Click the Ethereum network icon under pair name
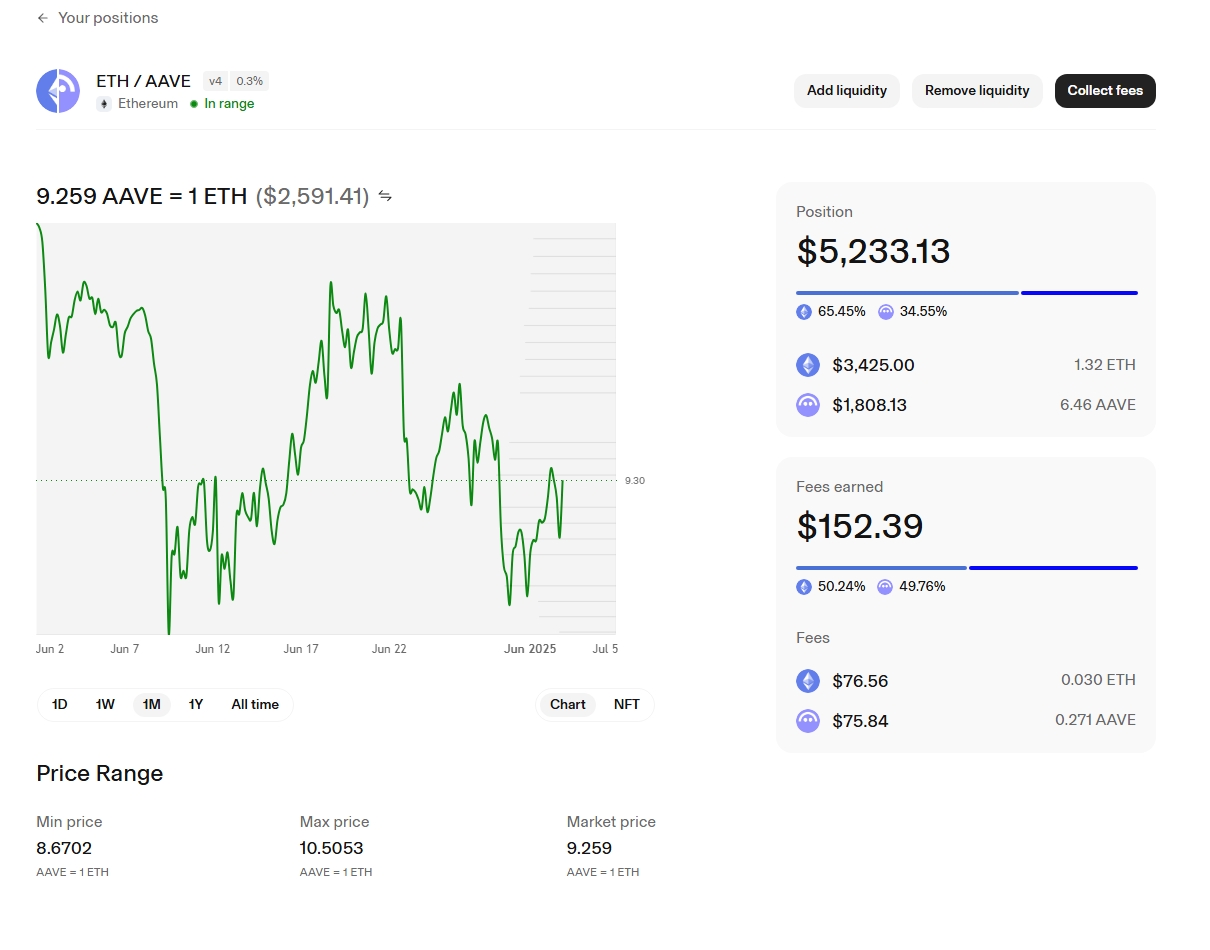Image resolution: width=1210 pixels, height=950 pixels. pos(104,104)
